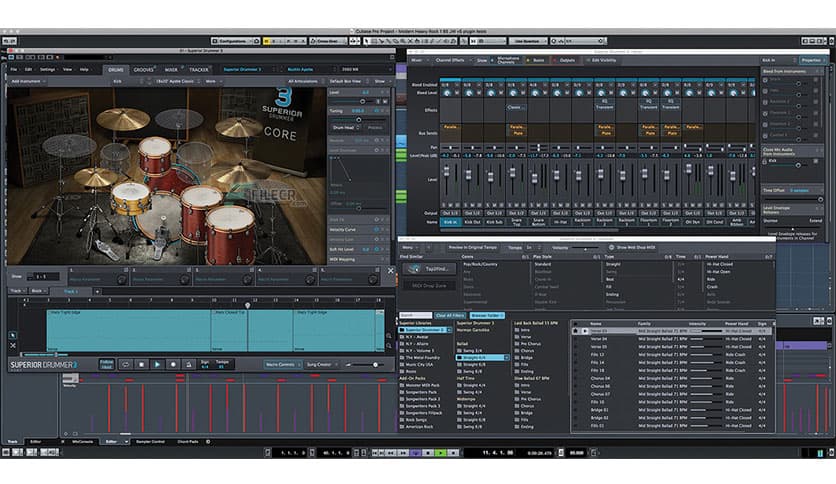836x484 pixels.
Task: Turn the Macro 1 knob
Action: click(122, 280)
